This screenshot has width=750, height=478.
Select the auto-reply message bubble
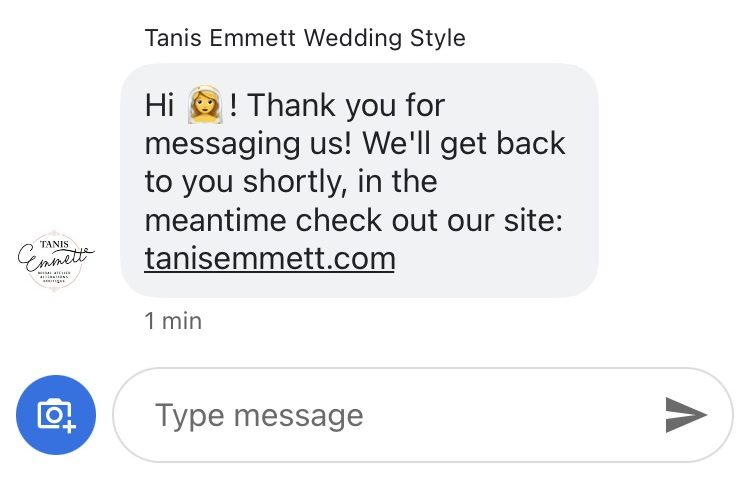coord(359,181)
